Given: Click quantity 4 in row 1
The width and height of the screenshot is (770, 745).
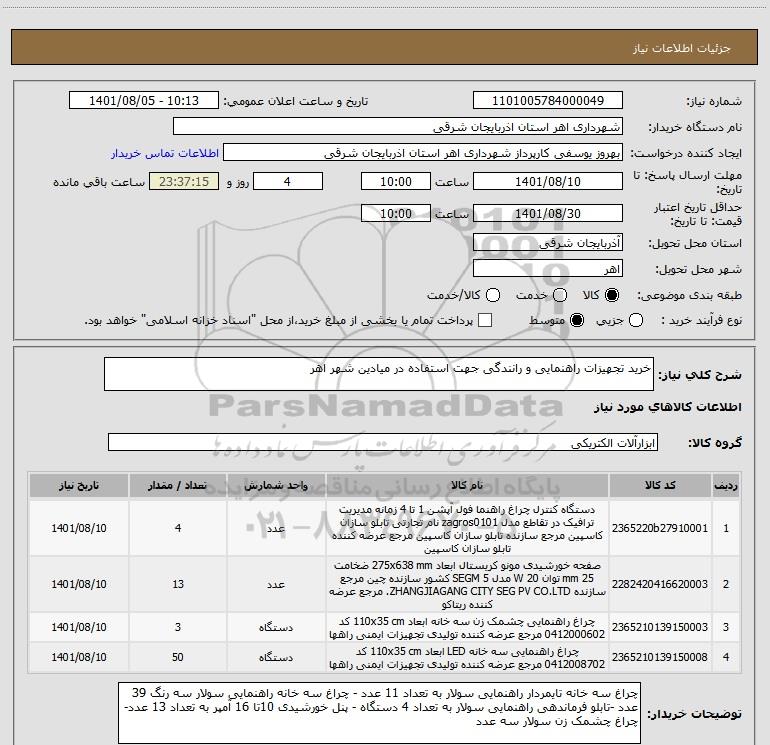Looking at the screenshot, I should point(178,528).
